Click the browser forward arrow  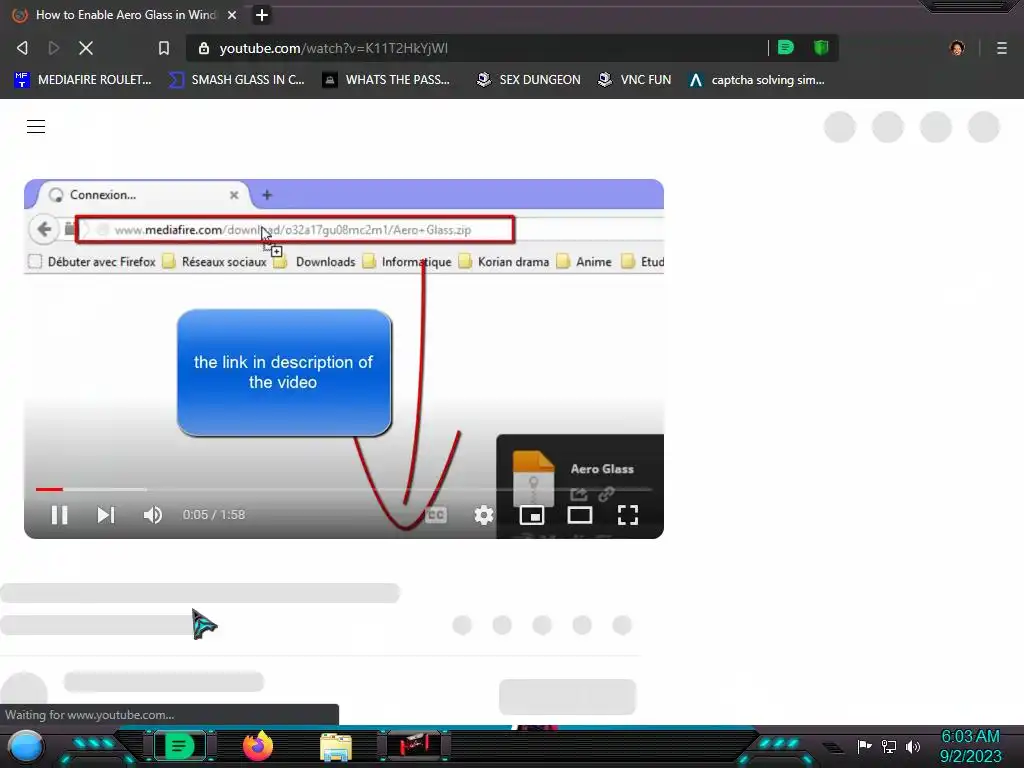[54, 48]
